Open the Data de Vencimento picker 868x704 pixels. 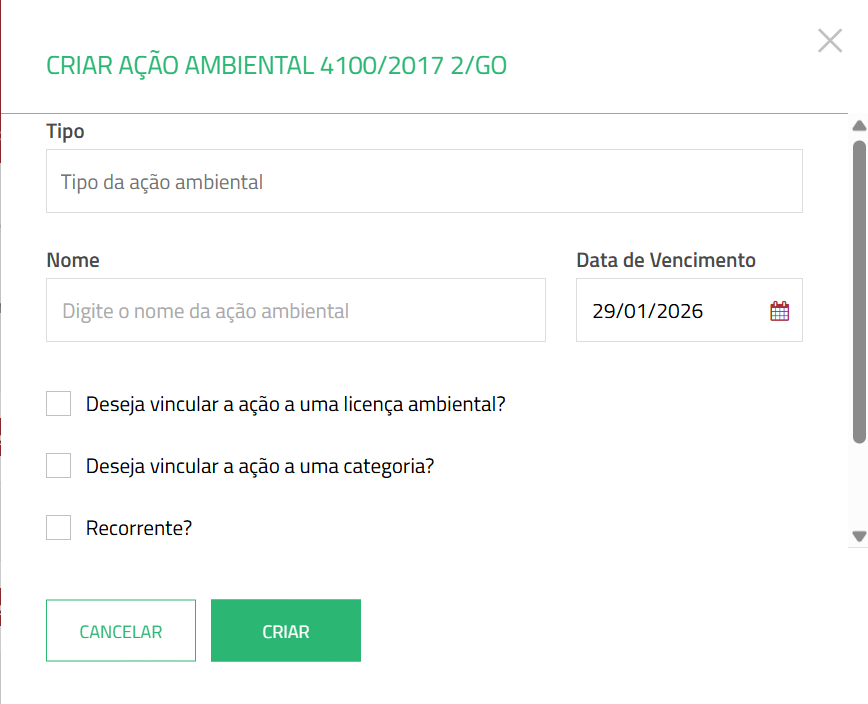689,311
